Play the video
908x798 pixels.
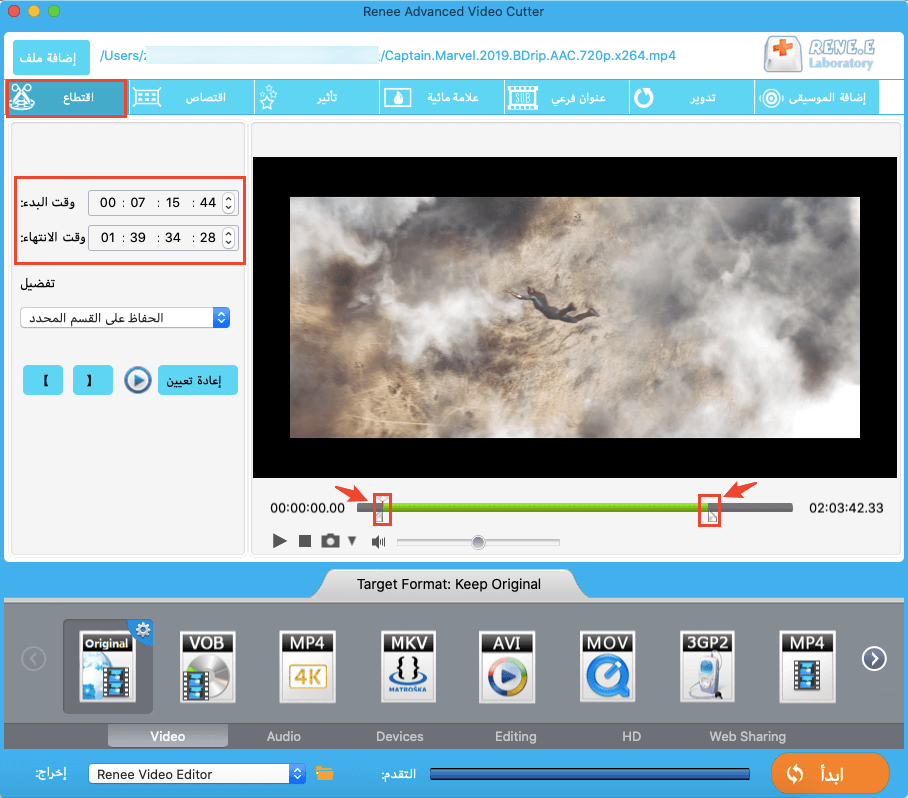[279, 541]
